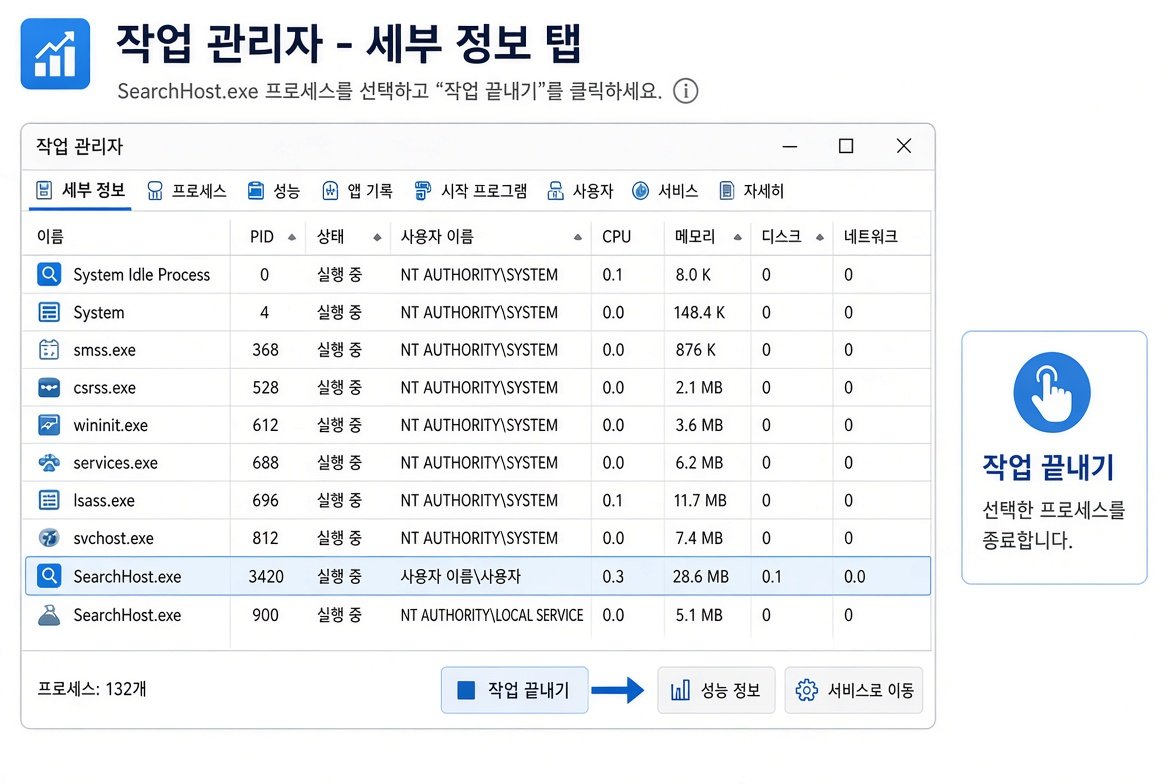1168x784 pixels.
Task: Click the 프로세스: 132개 status text
Action: [x=92, y=688]
